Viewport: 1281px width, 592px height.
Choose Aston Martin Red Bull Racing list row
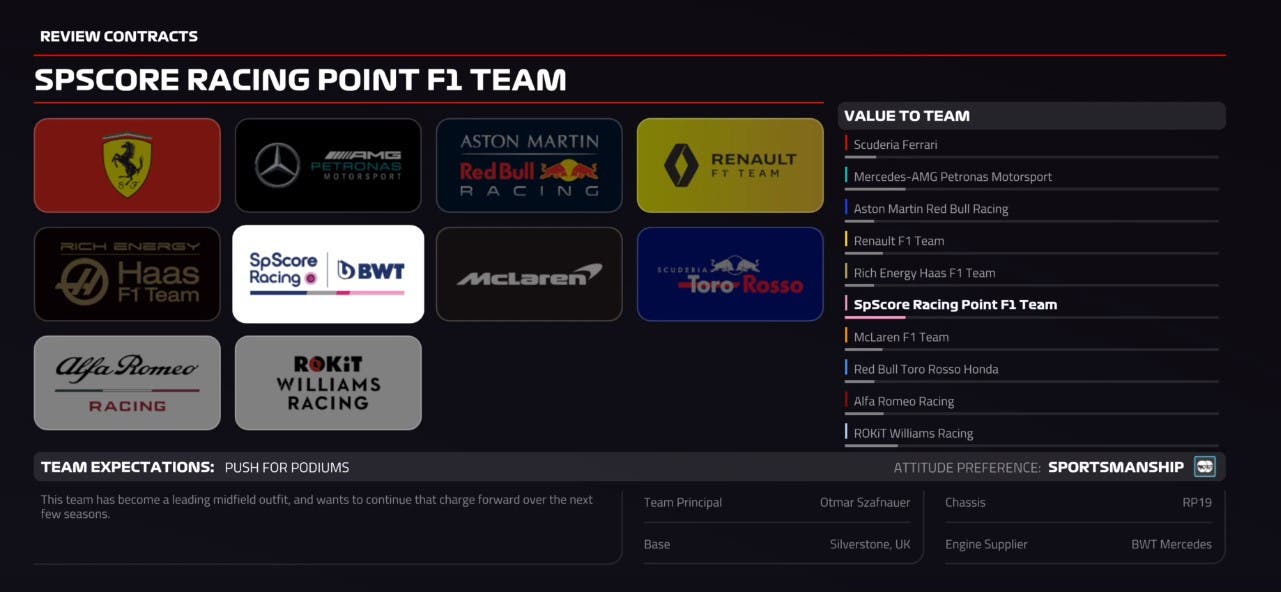[x=1031, y=209]
